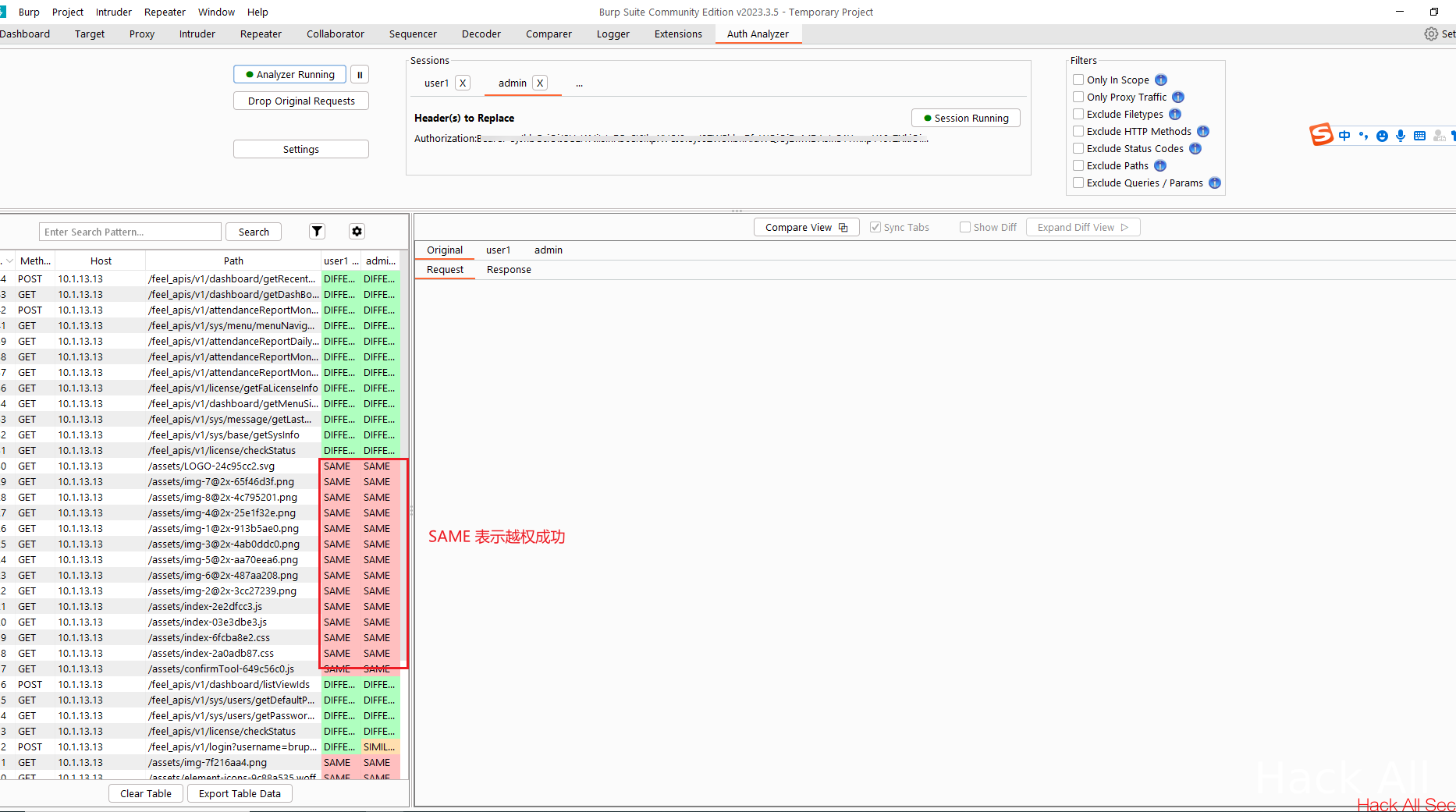Clear the results with Clear Table

click(x=146, y=794)
